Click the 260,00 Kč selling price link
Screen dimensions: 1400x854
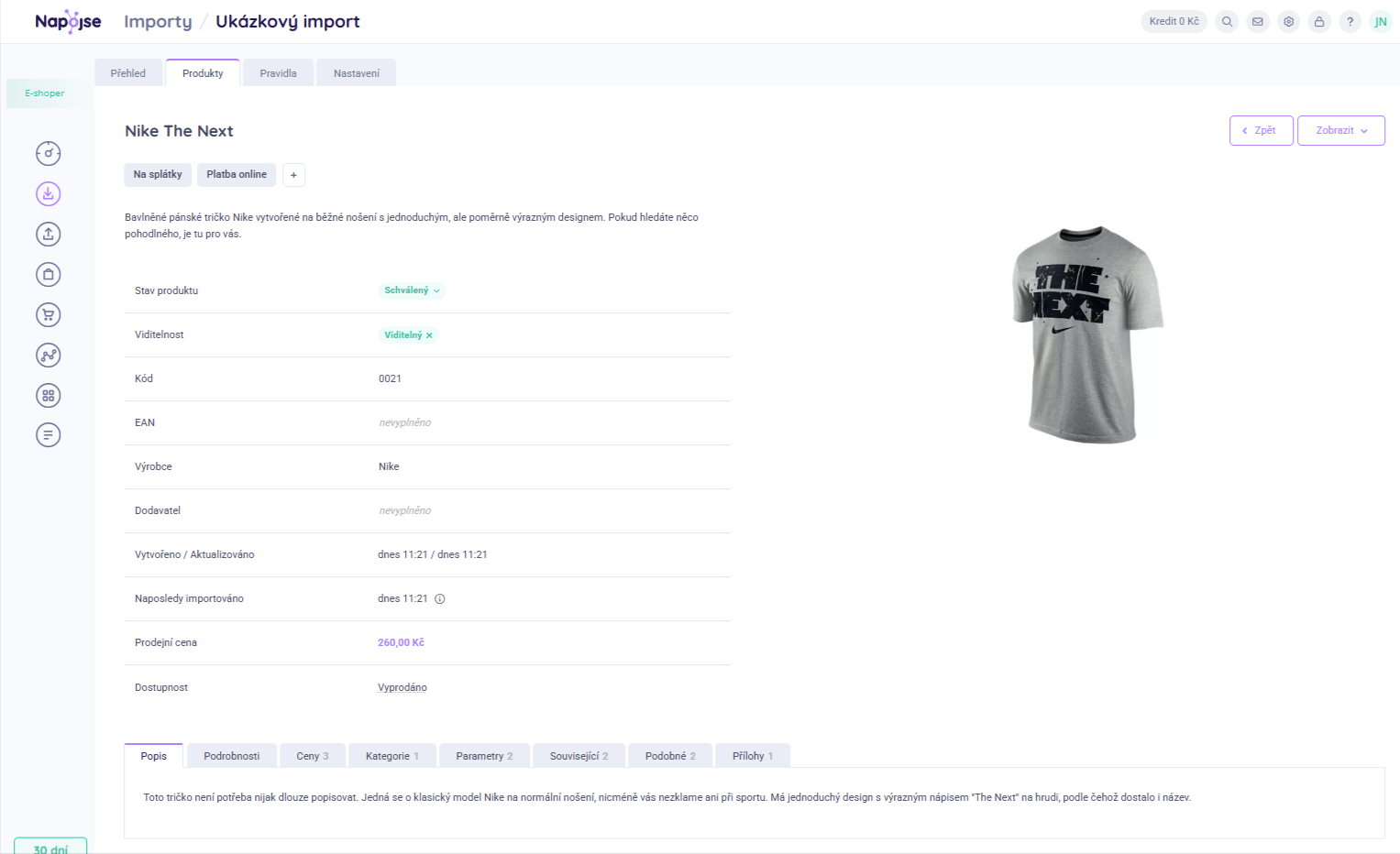(401, 642)
